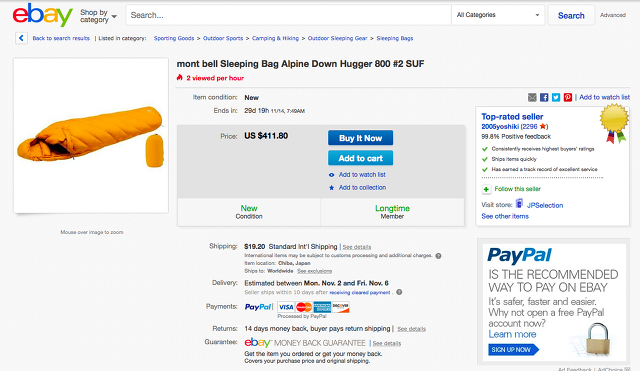This screenshot has height=371, width=640.
Task: Toggle Add to watch list with eye icon
Action: pos(358,175)
